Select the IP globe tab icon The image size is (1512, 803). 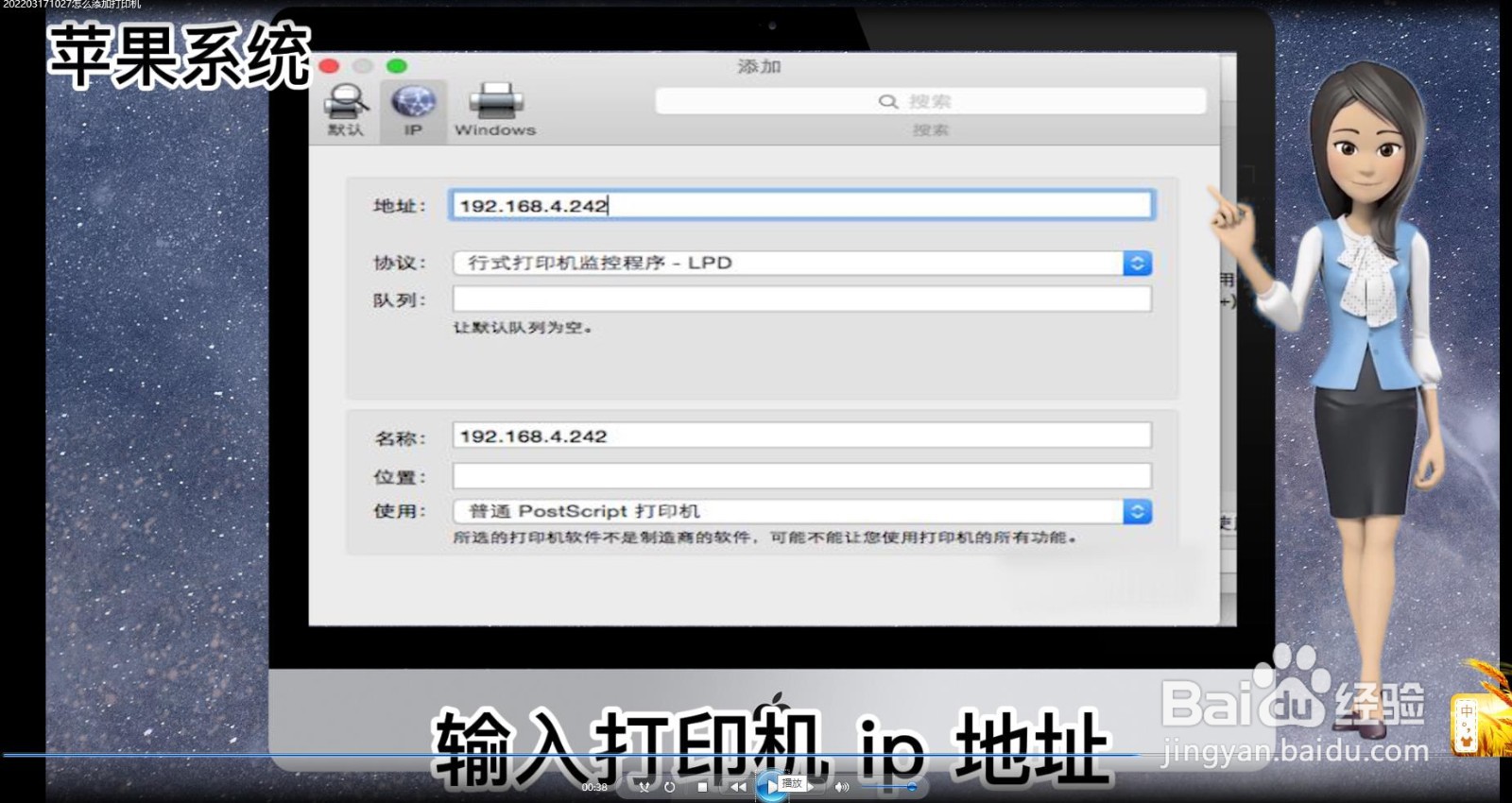(413, 101)
